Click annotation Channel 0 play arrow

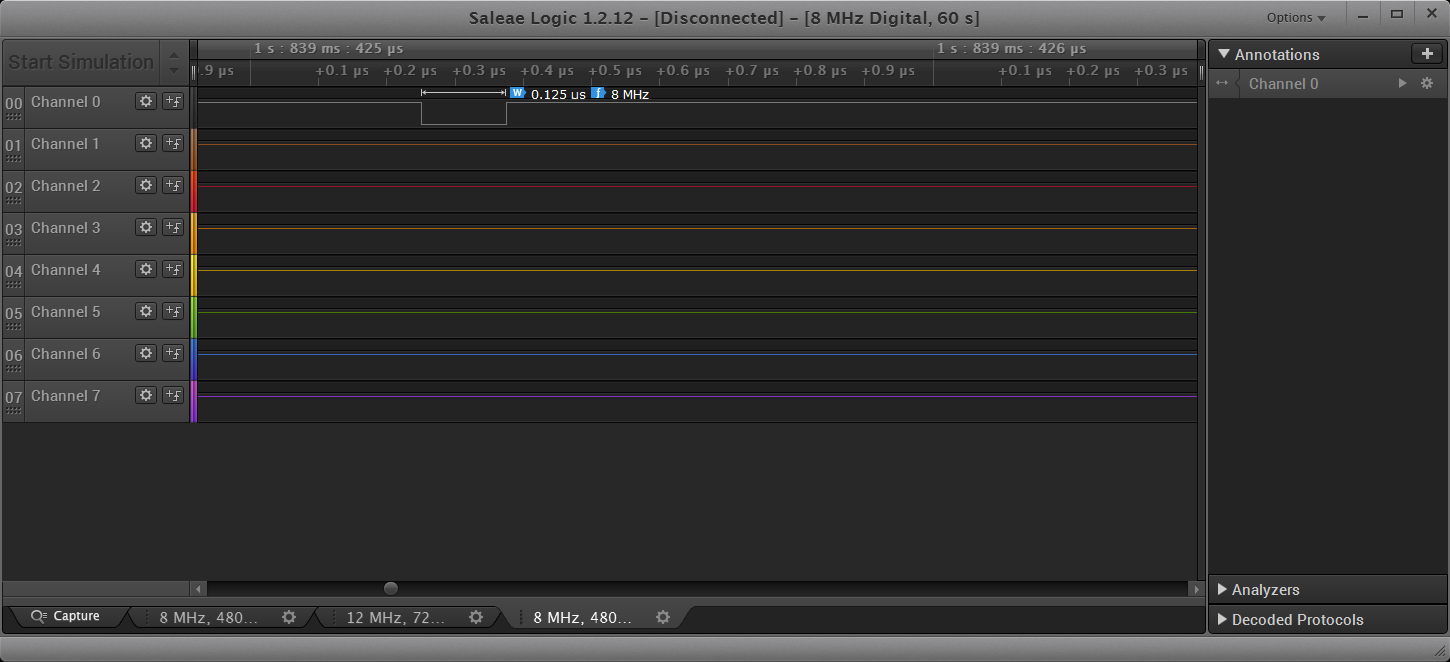(1403, 84)
